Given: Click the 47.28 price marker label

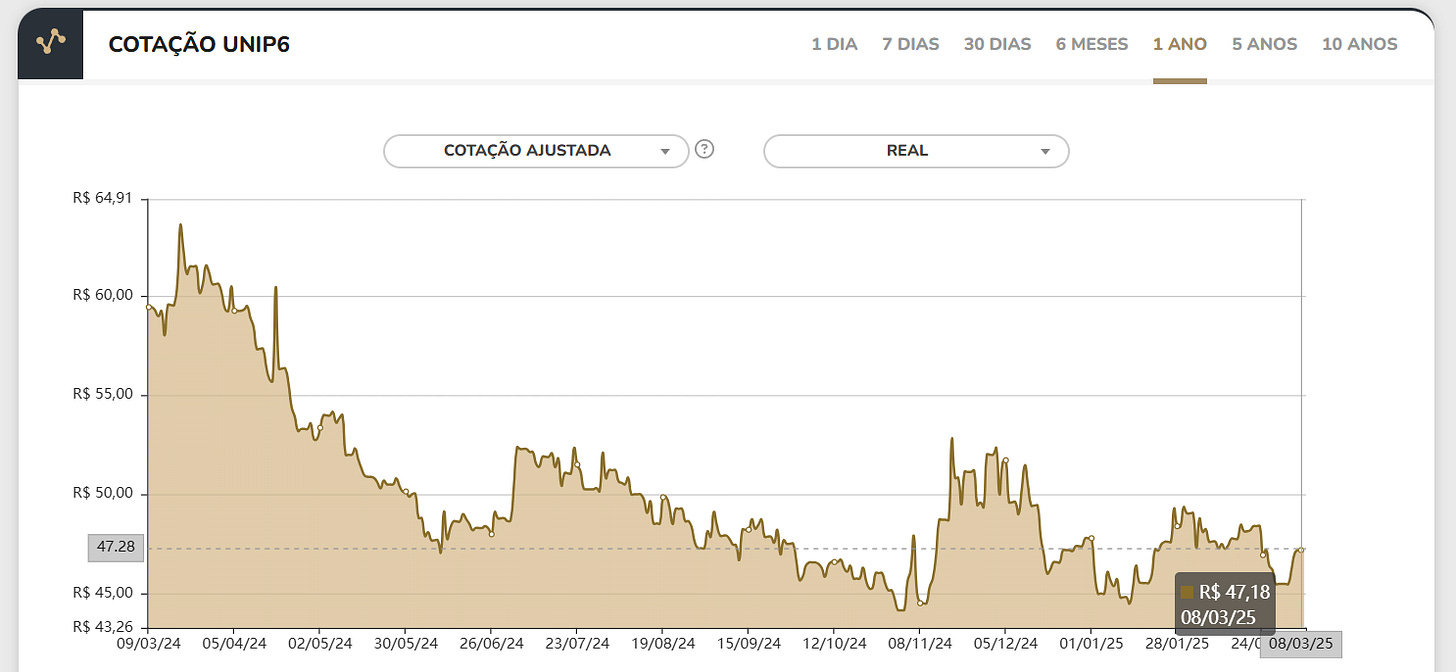Looking at the screenshot, I should (116, 548).
